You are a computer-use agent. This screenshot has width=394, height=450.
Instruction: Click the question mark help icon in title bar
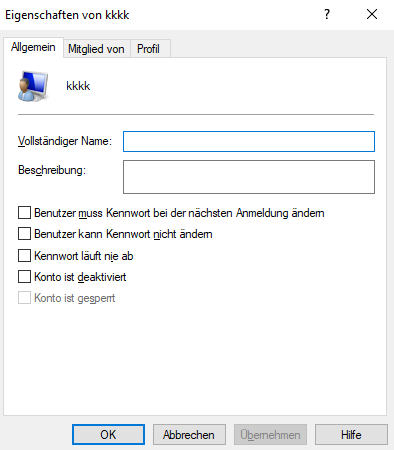click(327, 14)
